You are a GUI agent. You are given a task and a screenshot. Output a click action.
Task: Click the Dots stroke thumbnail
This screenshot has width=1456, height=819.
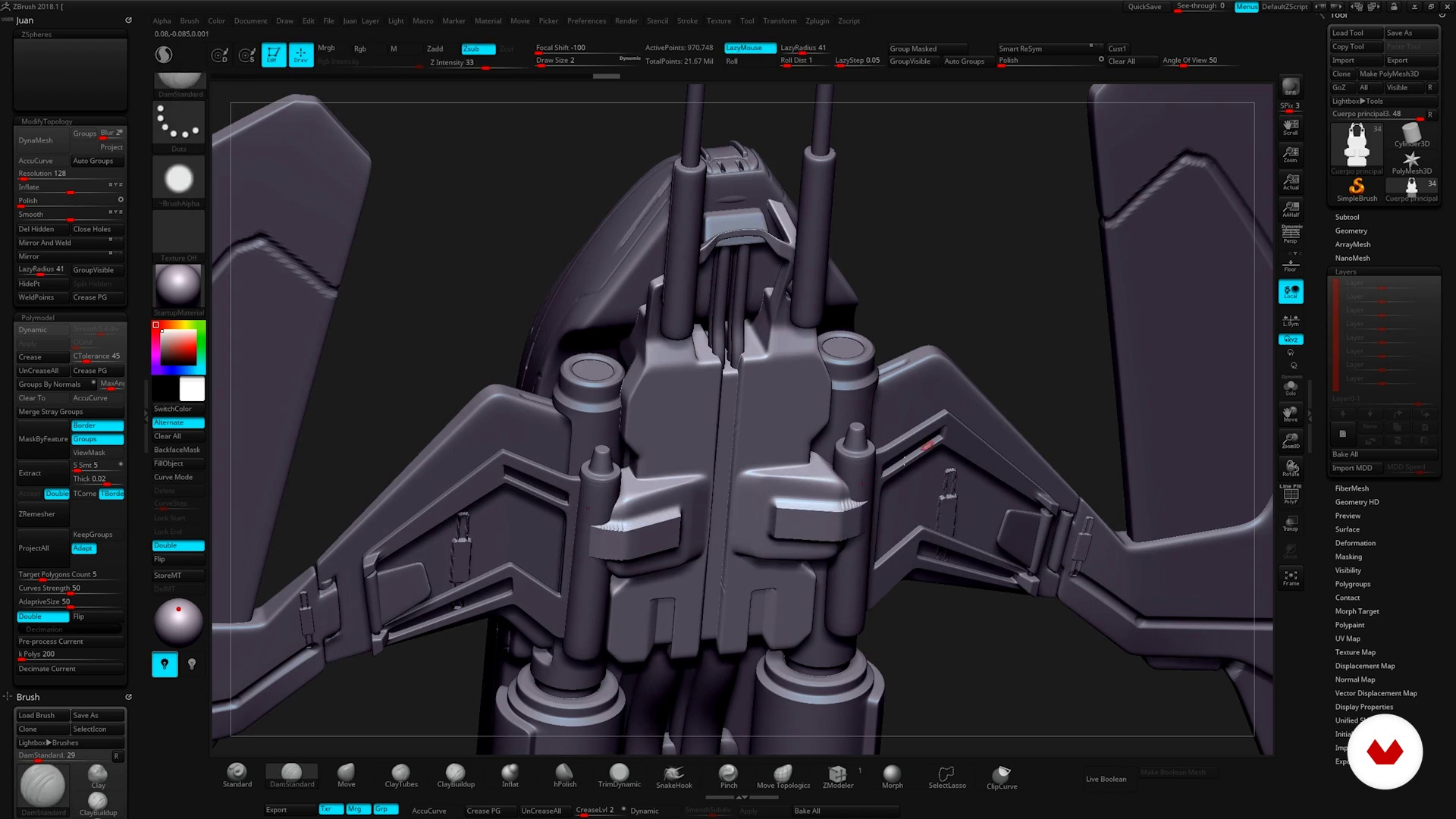coord(179,123)
